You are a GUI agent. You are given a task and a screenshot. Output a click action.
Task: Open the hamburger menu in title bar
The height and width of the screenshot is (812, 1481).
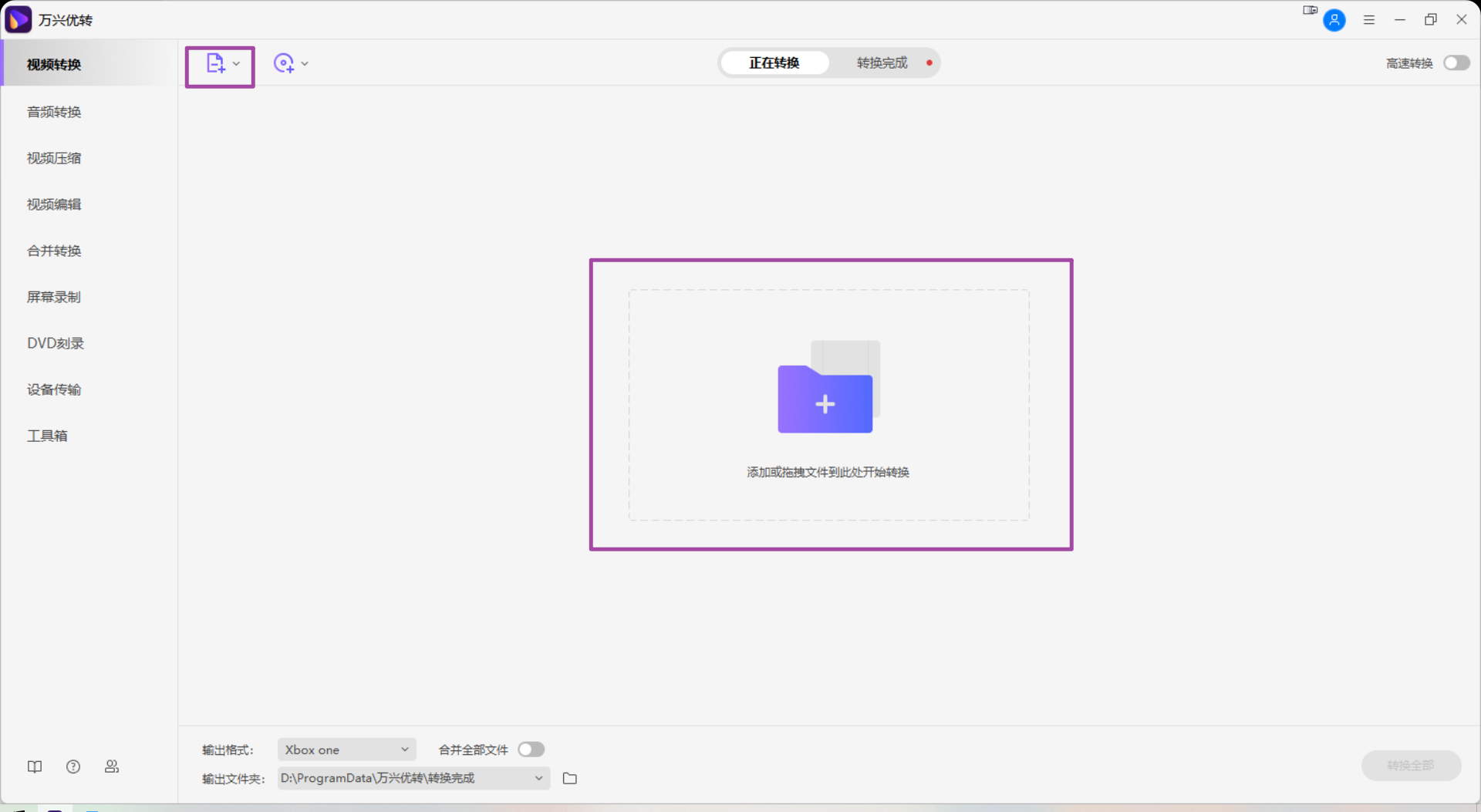(1369, 20)
